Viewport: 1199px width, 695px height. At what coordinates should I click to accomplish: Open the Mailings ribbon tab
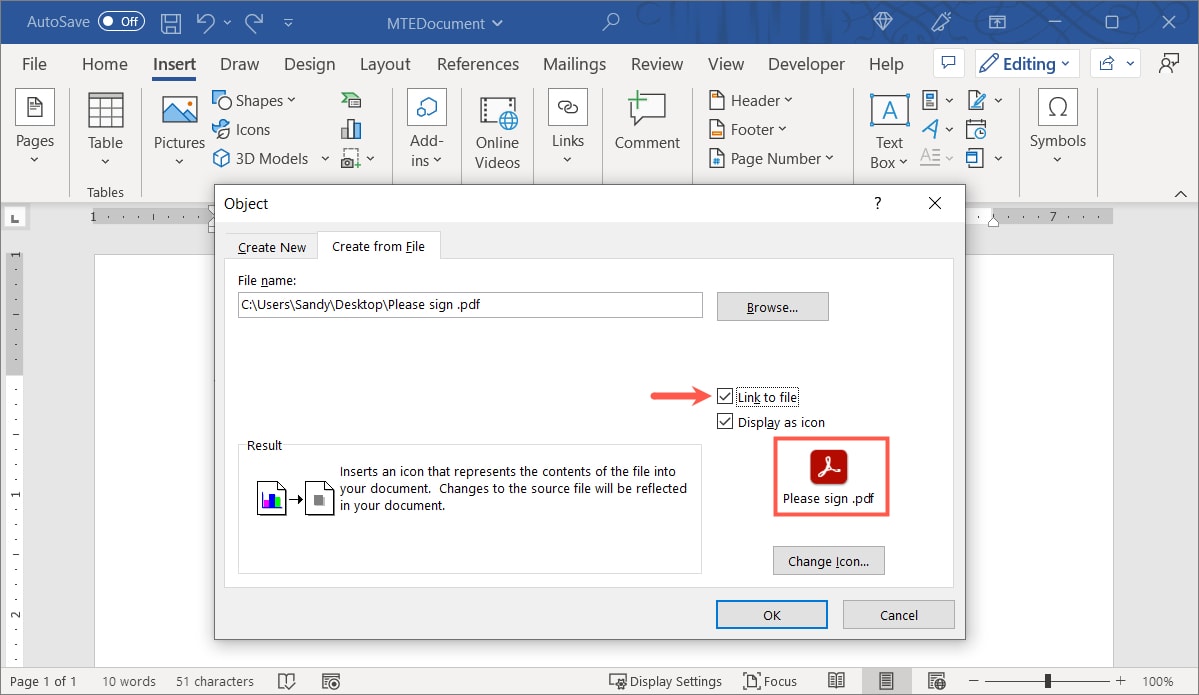[574, 63]
